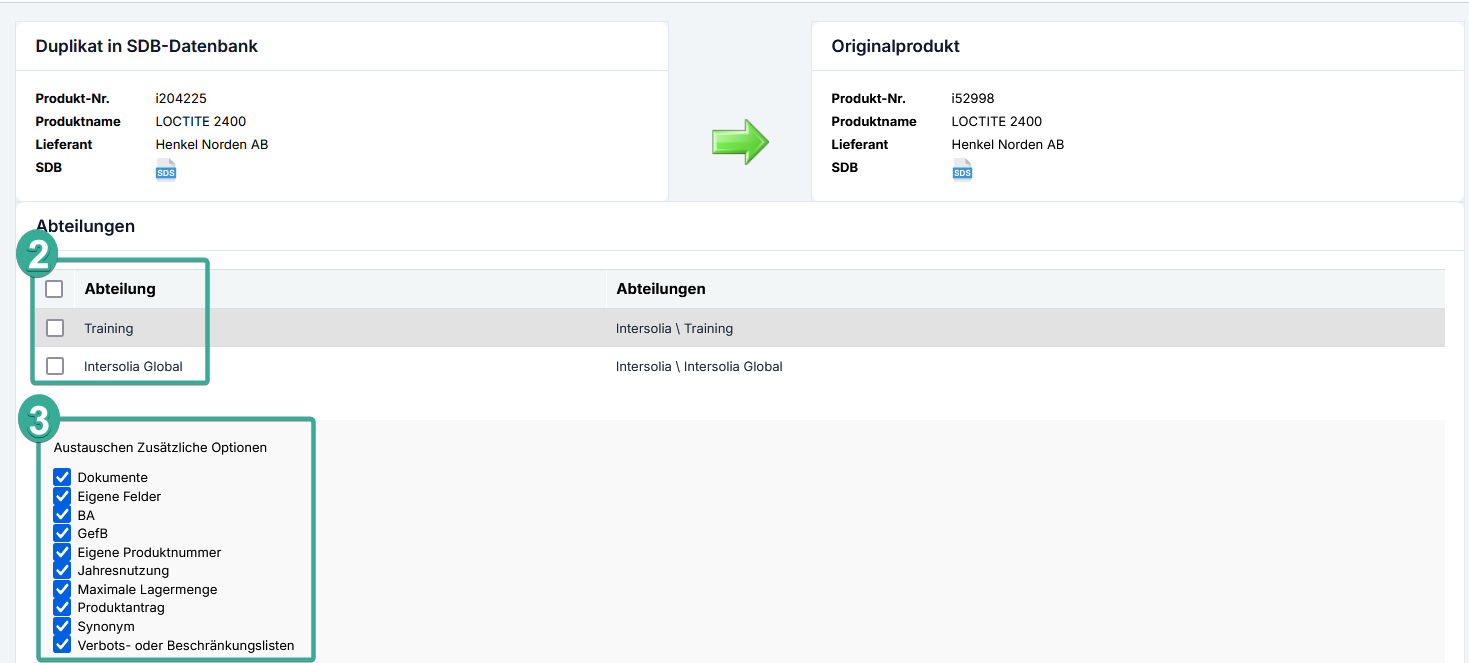This screenshot has width=1469, height=663.
Task: Click product number i52998
Action: point(973,98)
